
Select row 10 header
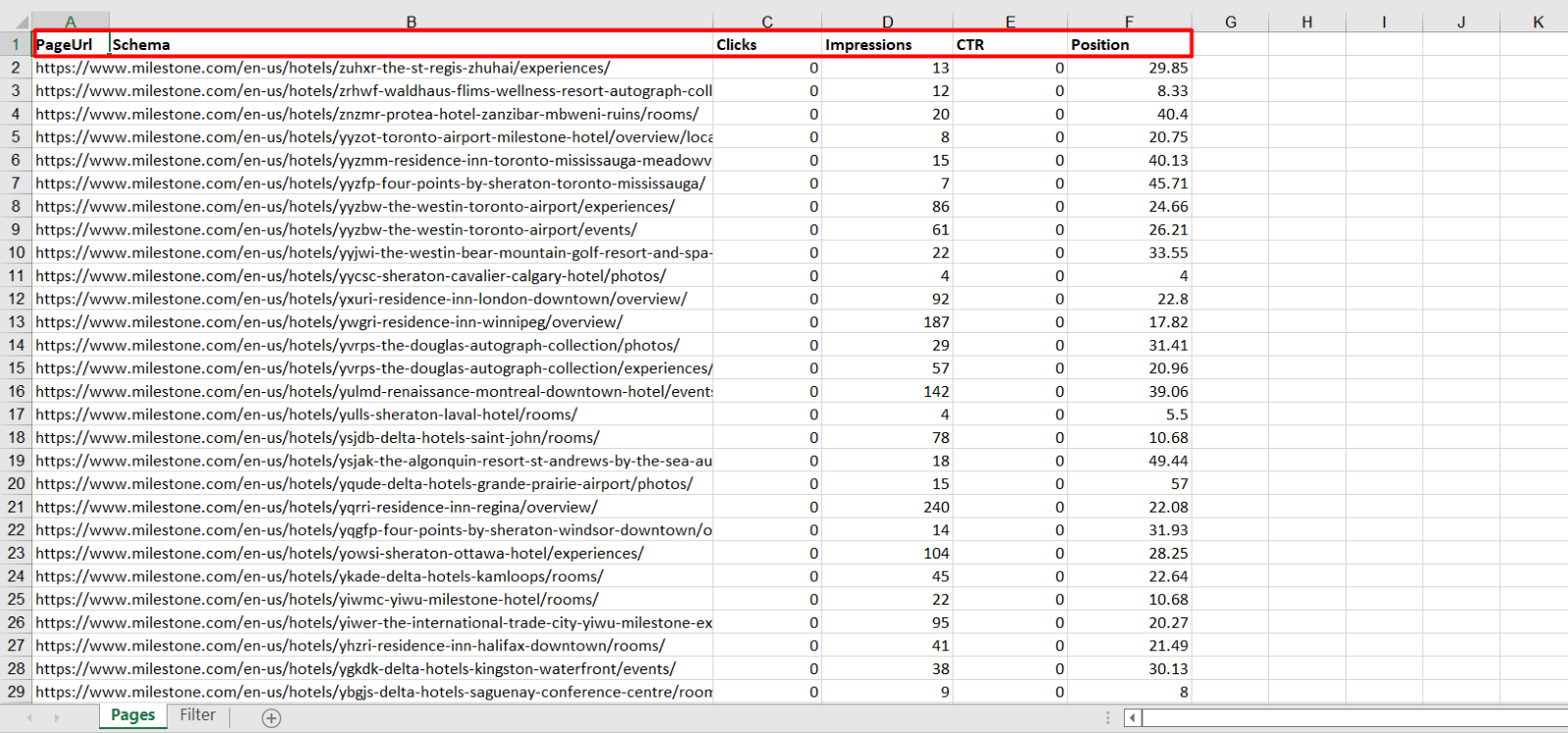(x=16, y=253)
